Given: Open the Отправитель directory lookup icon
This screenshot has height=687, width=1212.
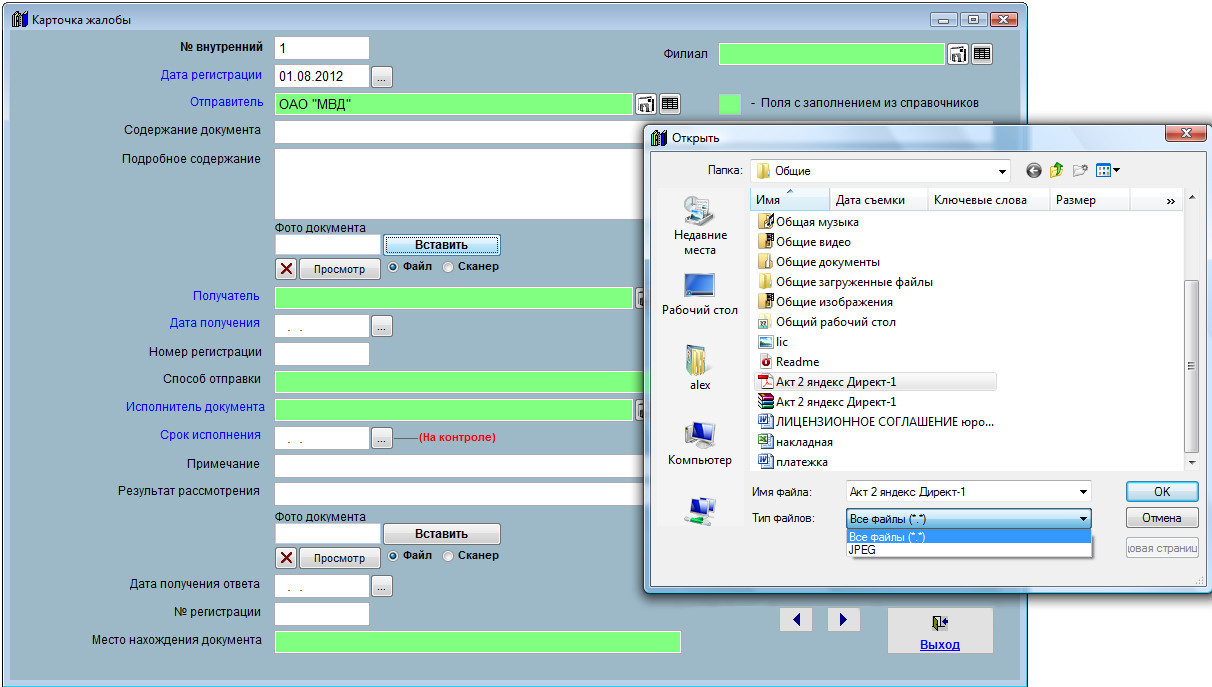Looking at the screenshot, I should pyautogui.click(x=646, y=103).
